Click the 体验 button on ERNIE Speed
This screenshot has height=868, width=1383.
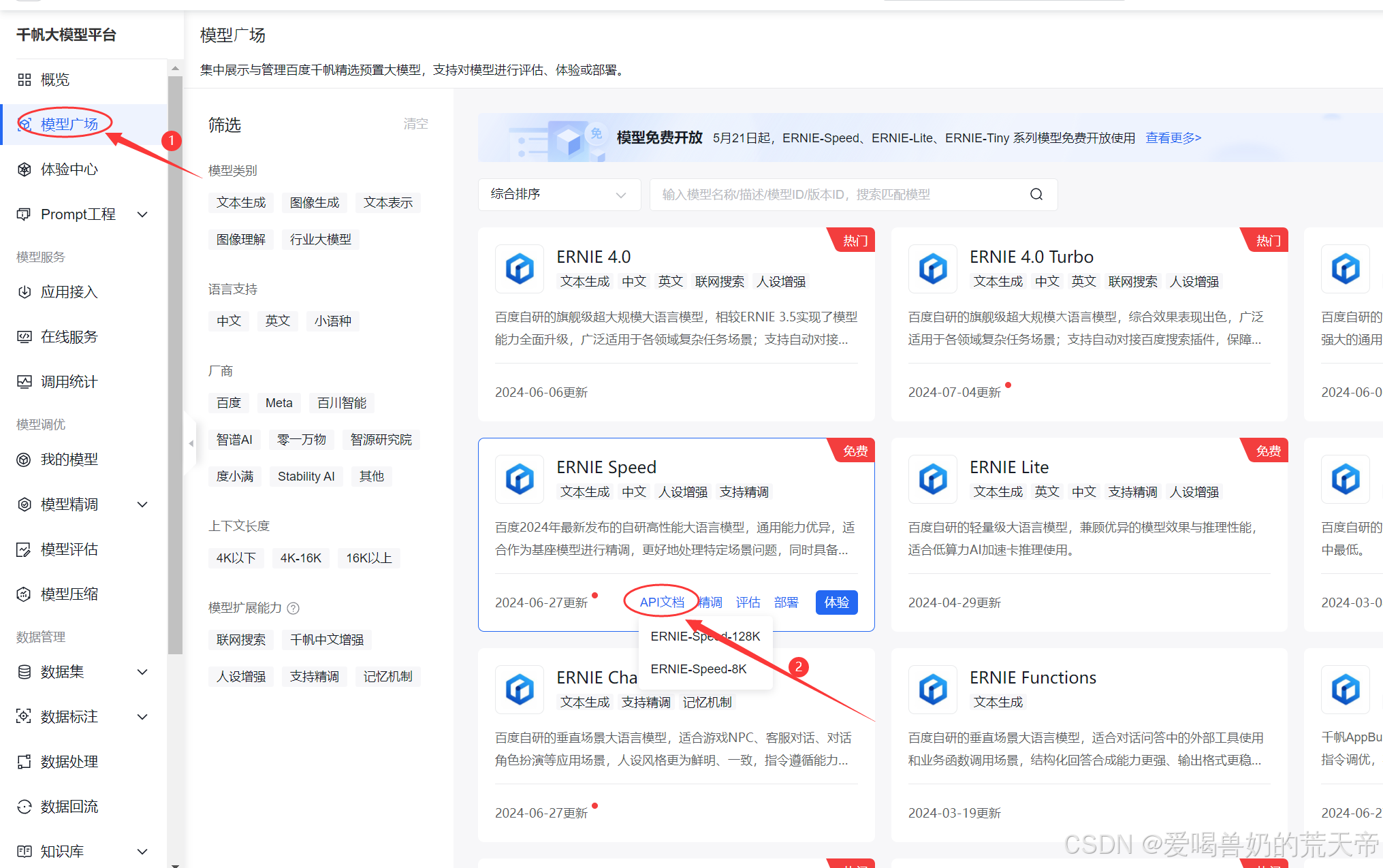(836, 602)
